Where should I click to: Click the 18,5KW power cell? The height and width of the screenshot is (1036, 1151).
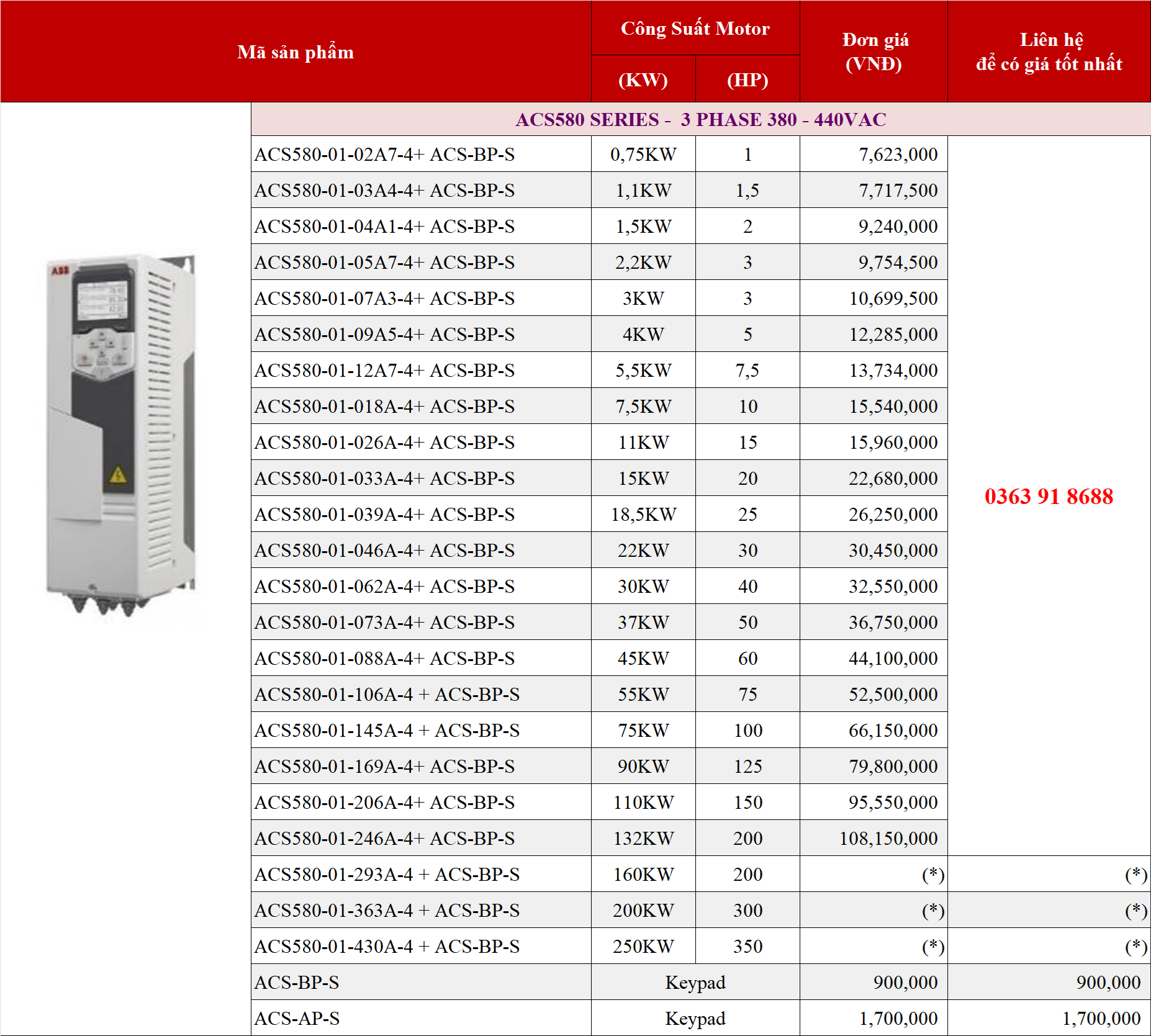643,515
